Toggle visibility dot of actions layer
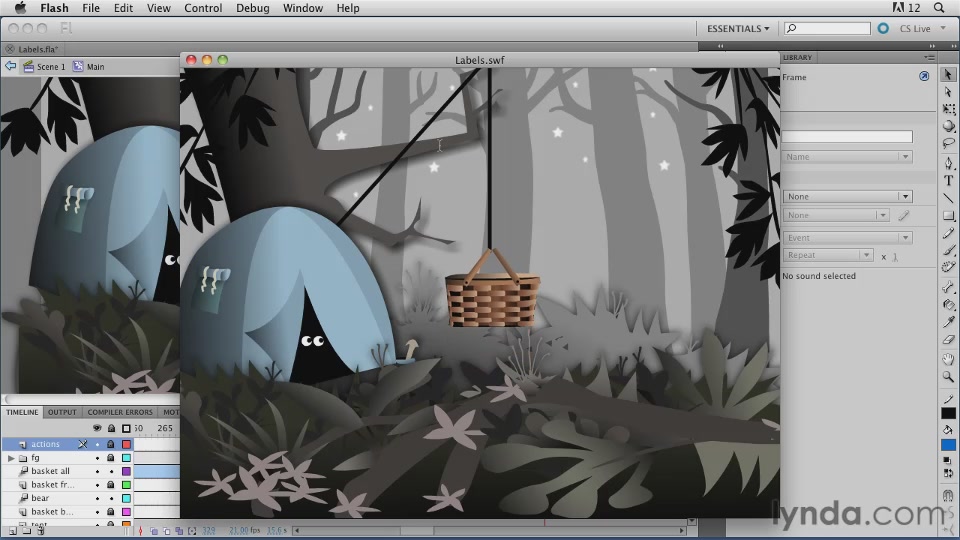This screenshot has height=540, width=960. 97,444
